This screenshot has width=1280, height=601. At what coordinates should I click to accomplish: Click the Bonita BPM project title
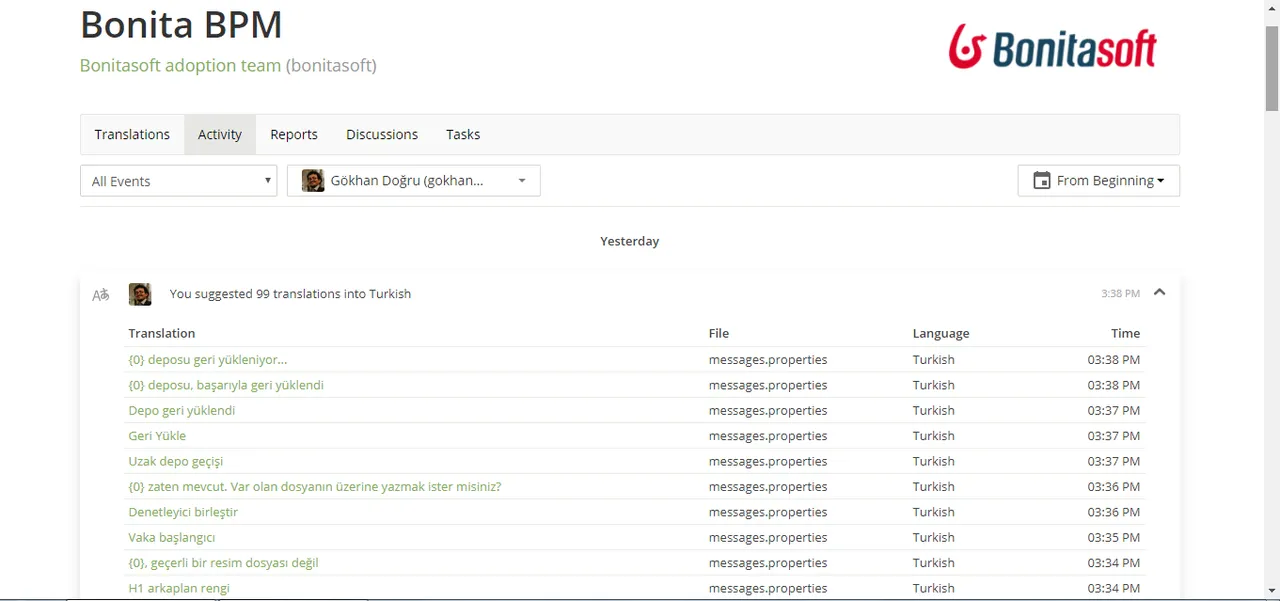click(181, 24)
